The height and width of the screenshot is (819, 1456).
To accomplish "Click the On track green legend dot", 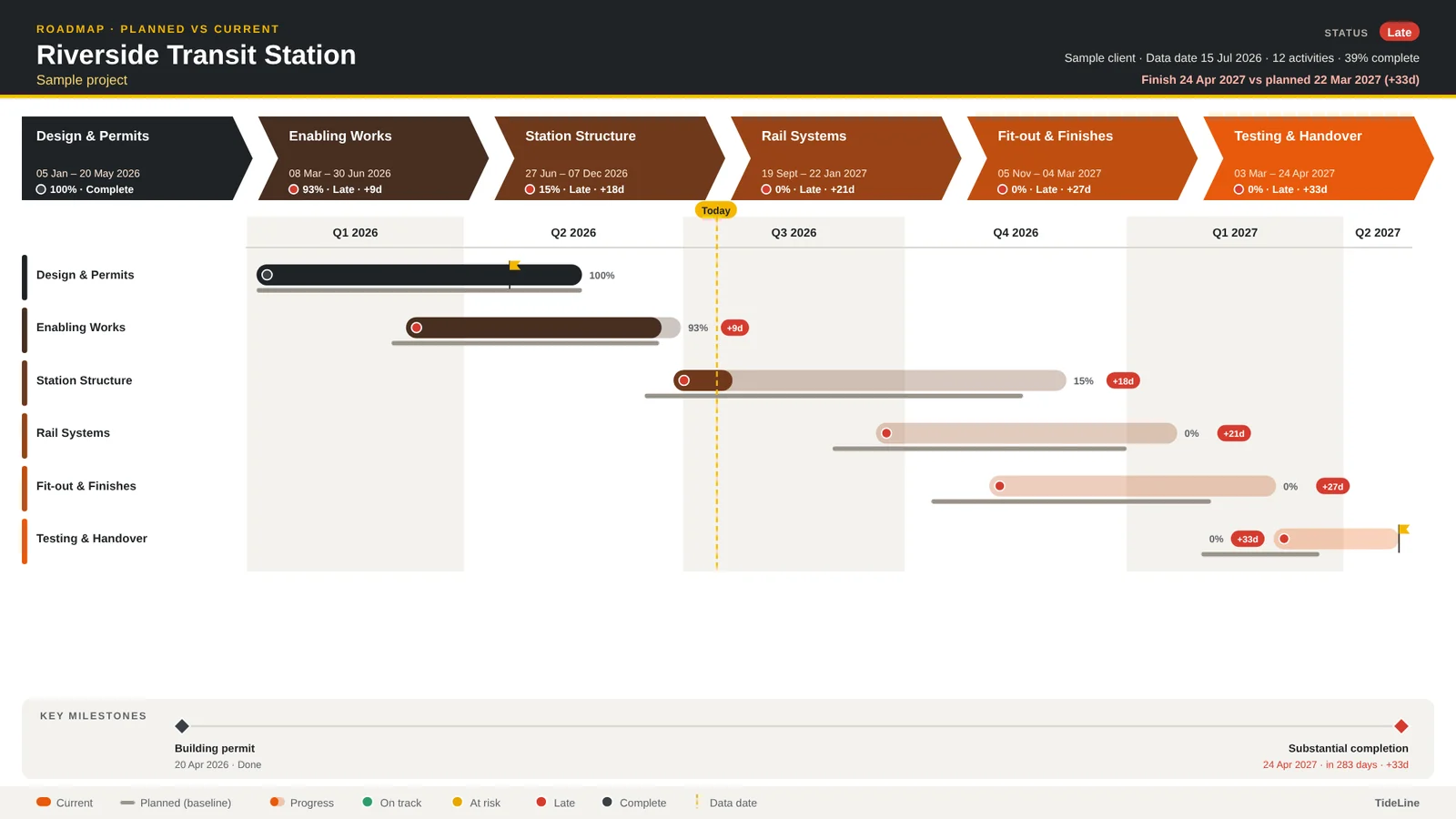I will 368,802.
